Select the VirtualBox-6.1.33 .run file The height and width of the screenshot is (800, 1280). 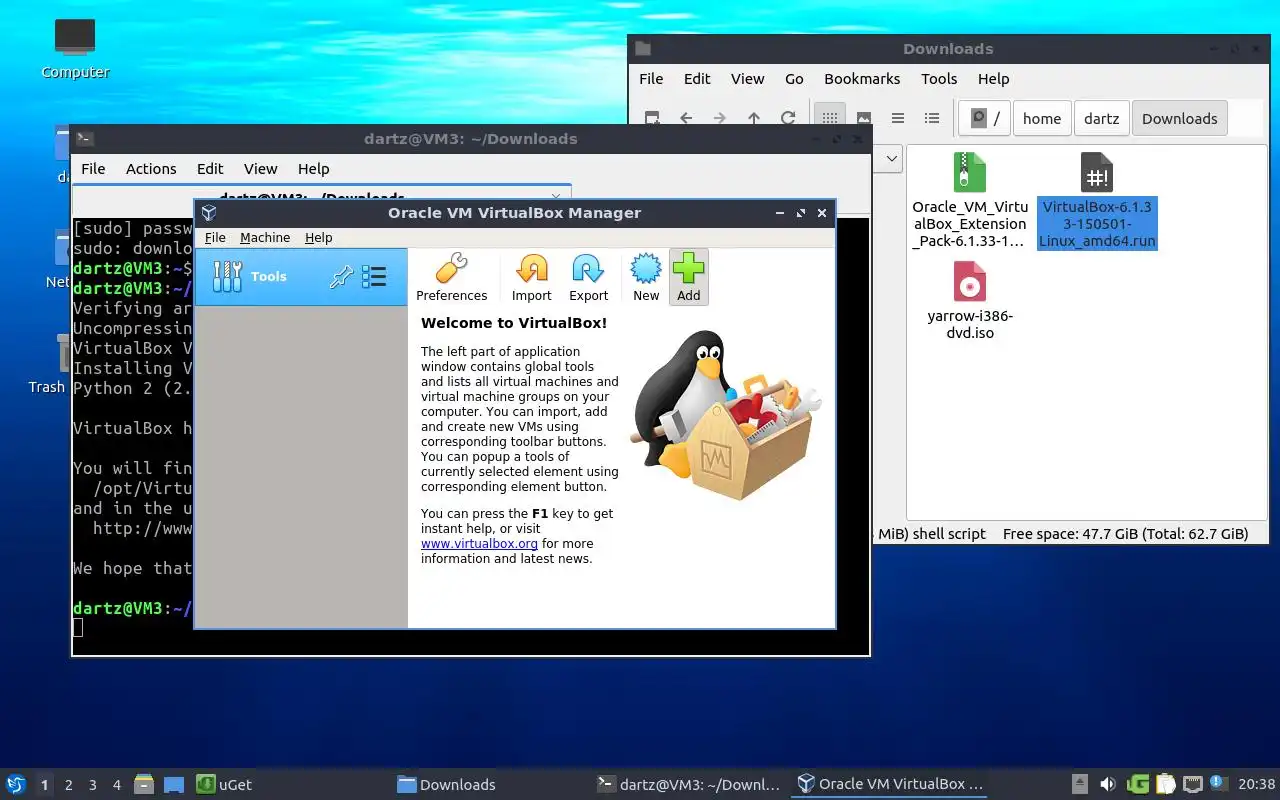point(1097,200)
